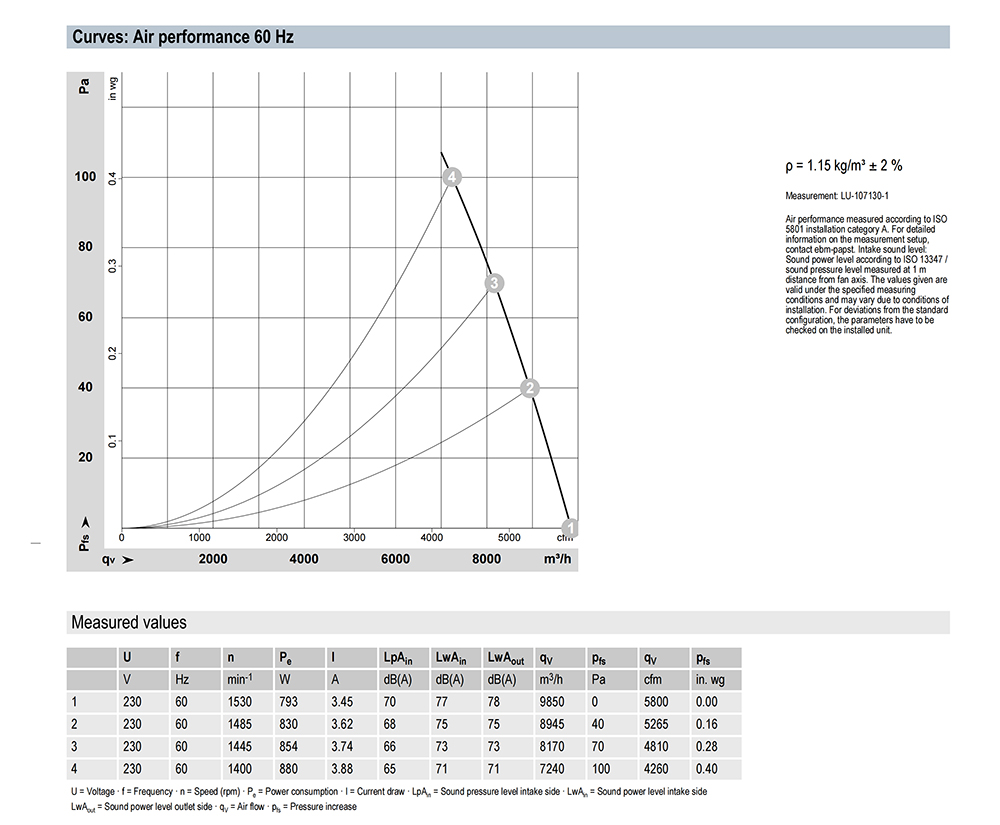Click operating point marker 4 on the curve

[453, 177]
